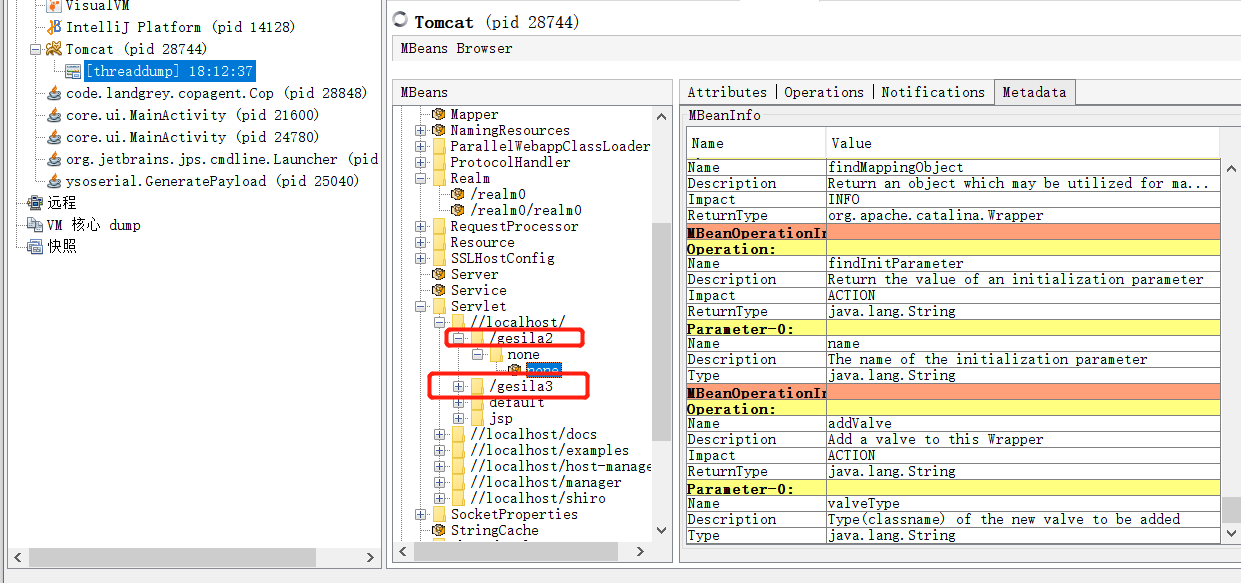Click the Server MBean icon

tap(438, 274)
